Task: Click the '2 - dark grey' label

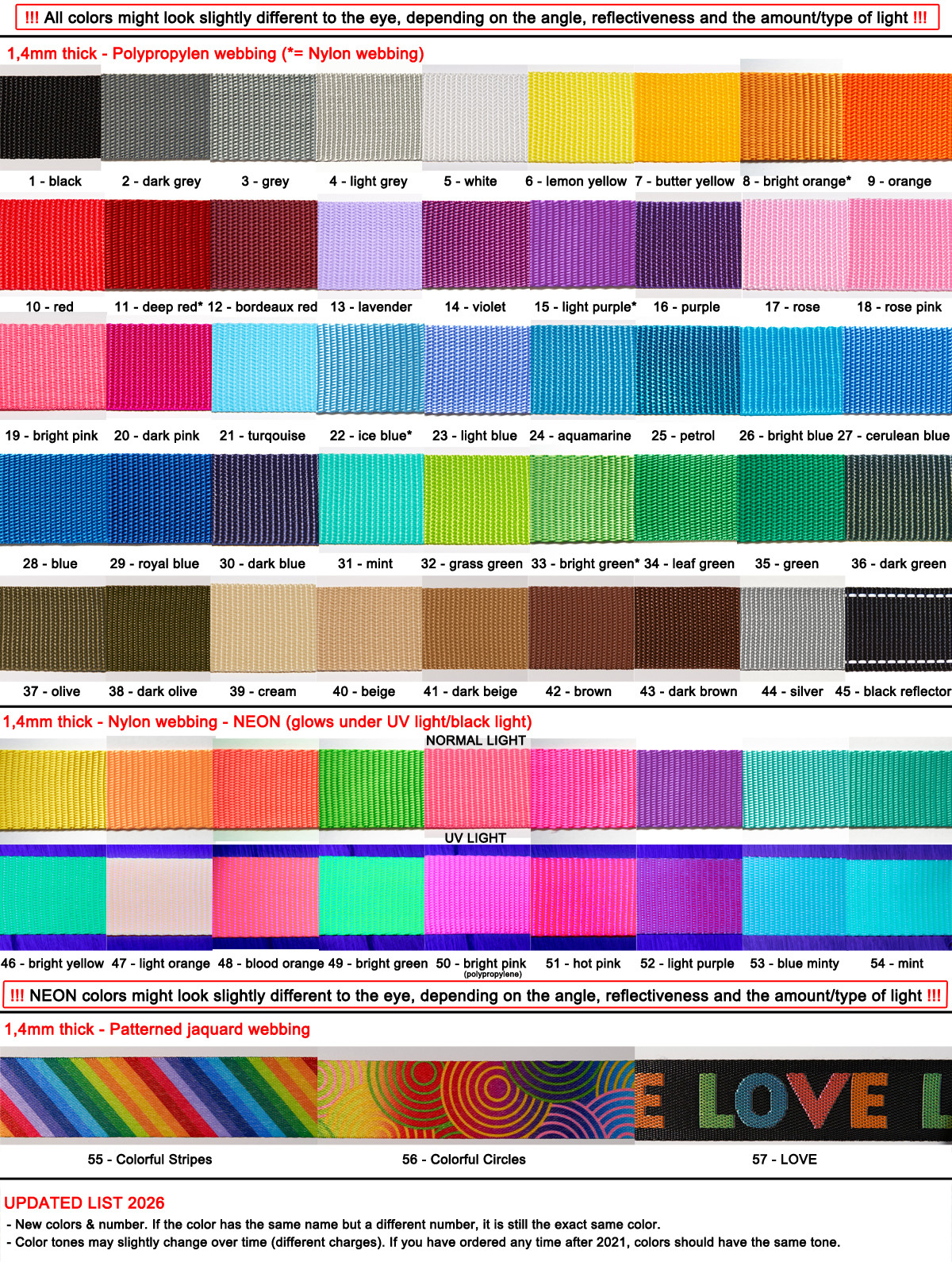Action: 161,182
